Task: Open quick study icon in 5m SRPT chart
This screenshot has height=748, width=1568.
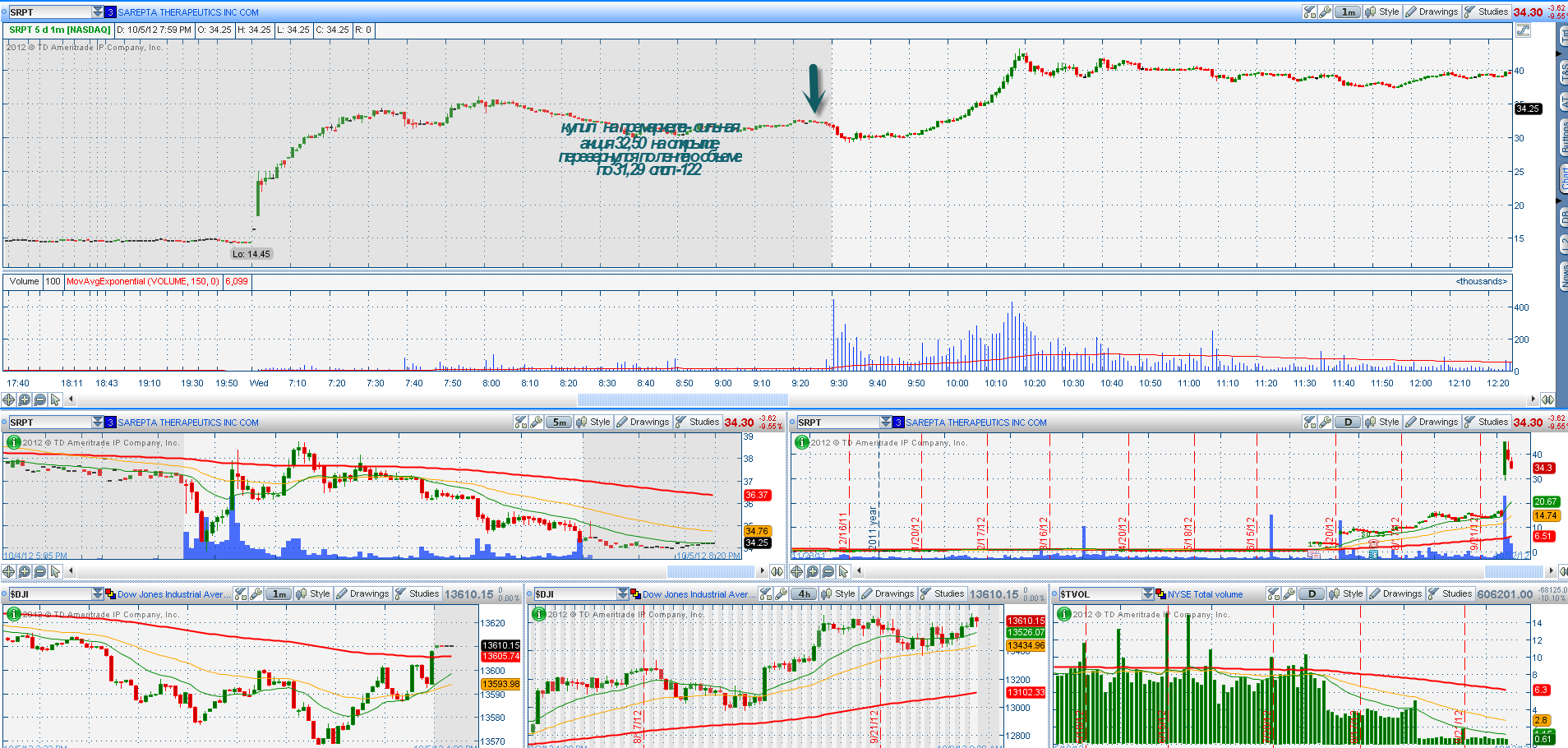Action: tap(521, 422)
